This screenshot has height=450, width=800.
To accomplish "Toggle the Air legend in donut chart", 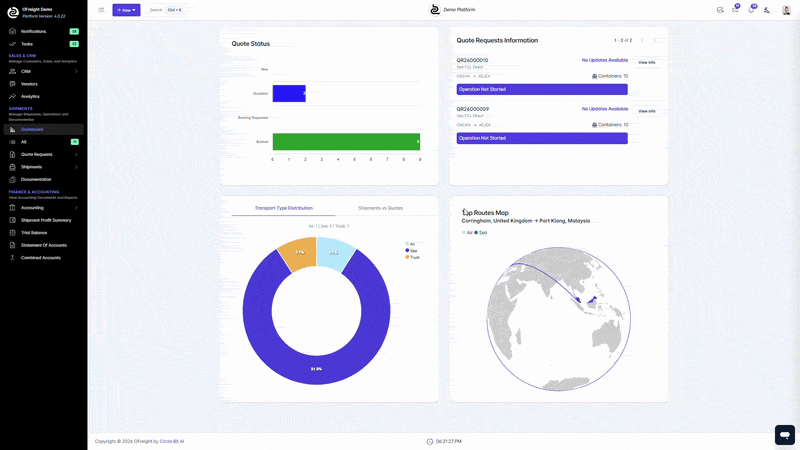I will click(410, 243).
